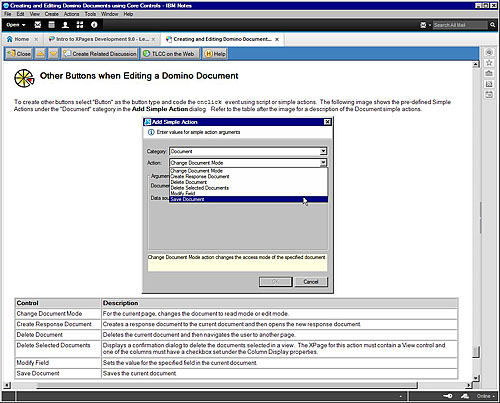
Task: Click the sidebar magnifier icon
Action: [x=489, y=53]
